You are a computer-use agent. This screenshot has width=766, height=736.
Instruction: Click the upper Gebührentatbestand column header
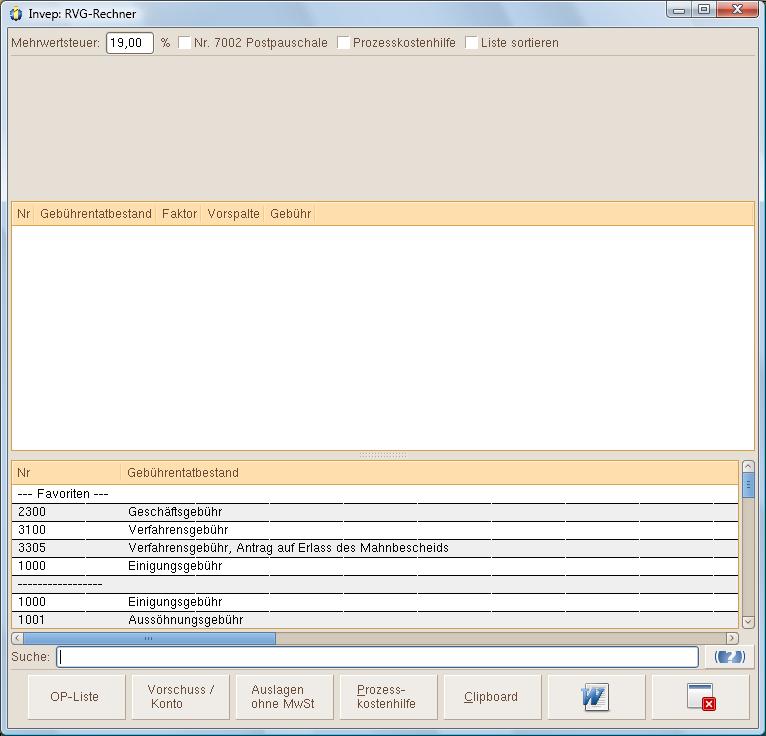pyautogui.click(x=96, y=214)
